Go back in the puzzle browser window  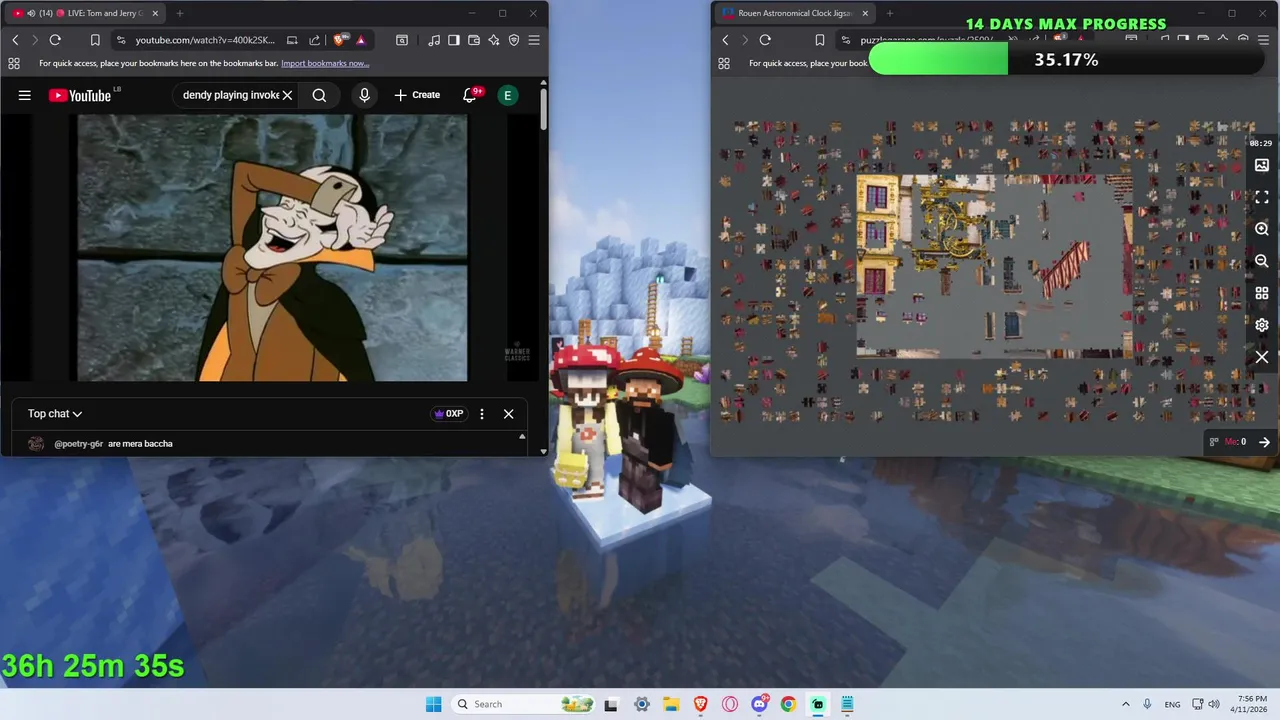[725, 40]
